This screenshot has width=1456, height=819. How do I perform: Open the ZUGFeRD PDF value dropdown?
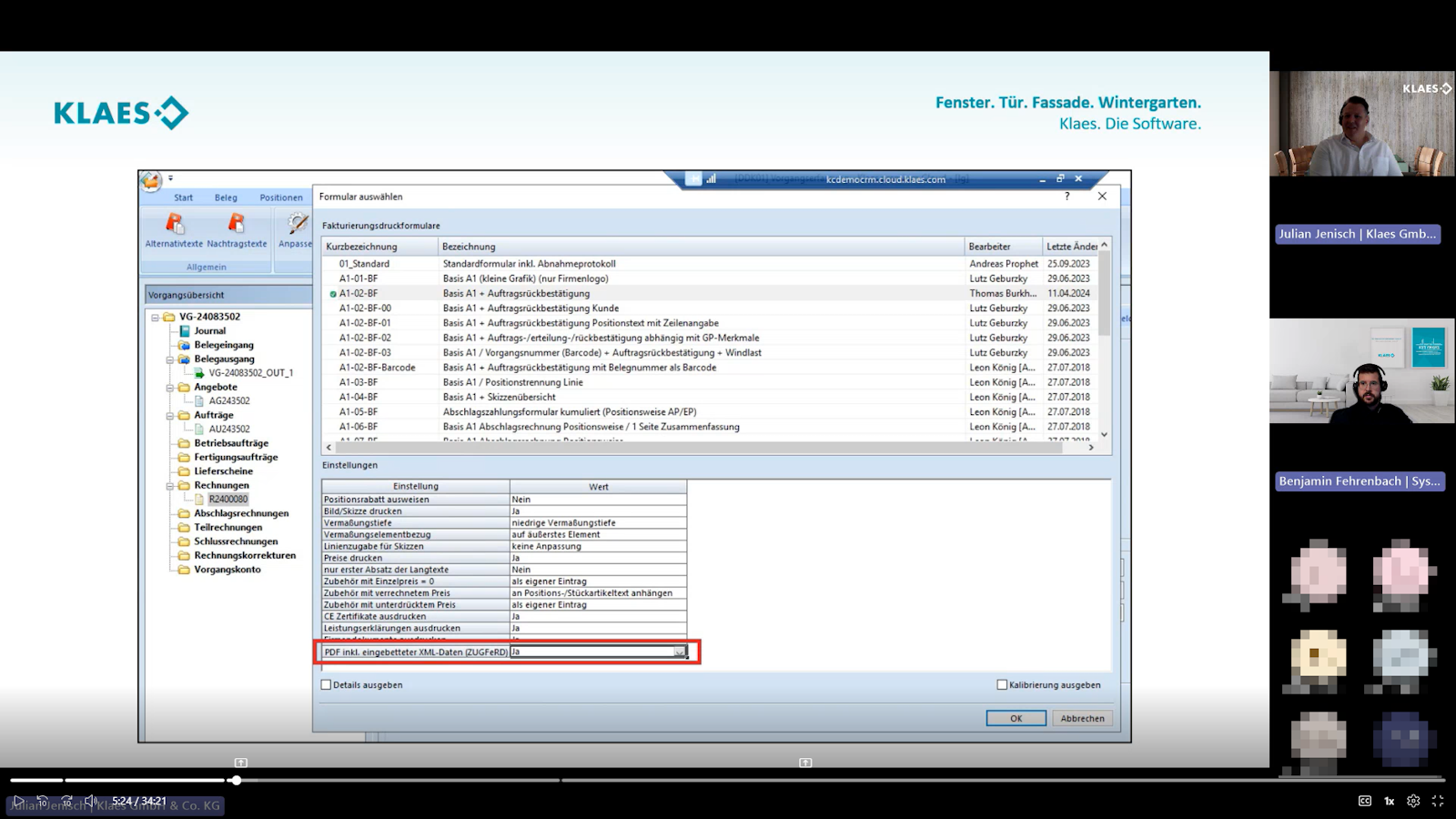[x=679, y=652]
